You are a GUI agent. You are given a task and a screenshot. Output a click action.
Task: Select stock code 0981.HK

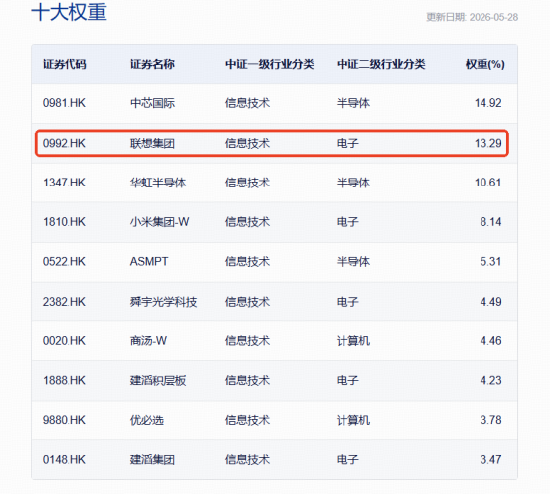[x=64, y=103]
